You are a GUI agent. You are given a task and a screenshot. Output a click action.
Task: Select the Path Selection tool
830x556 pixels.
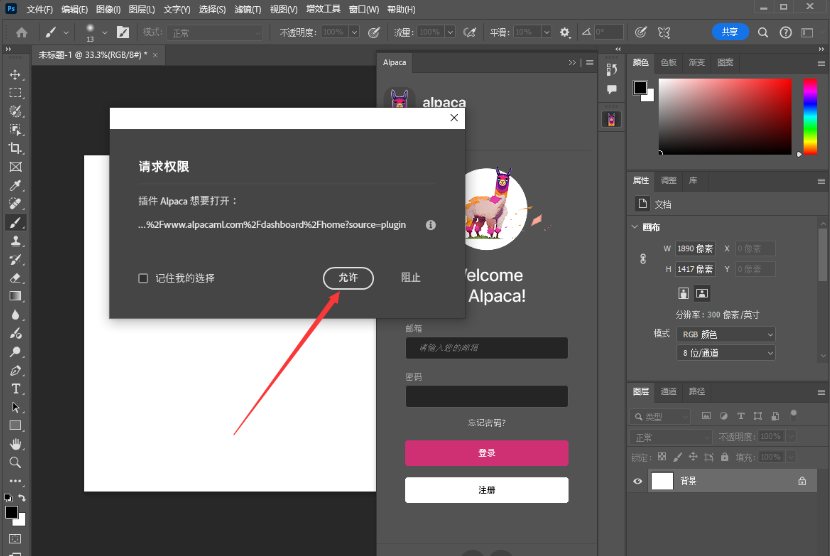pyautogui.click(x=15, y=407)
